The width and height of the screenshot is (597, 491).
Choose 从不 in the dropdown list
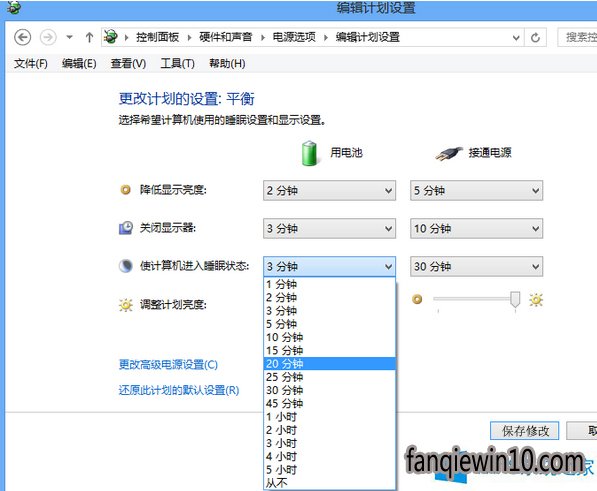(x=330, y=483)
